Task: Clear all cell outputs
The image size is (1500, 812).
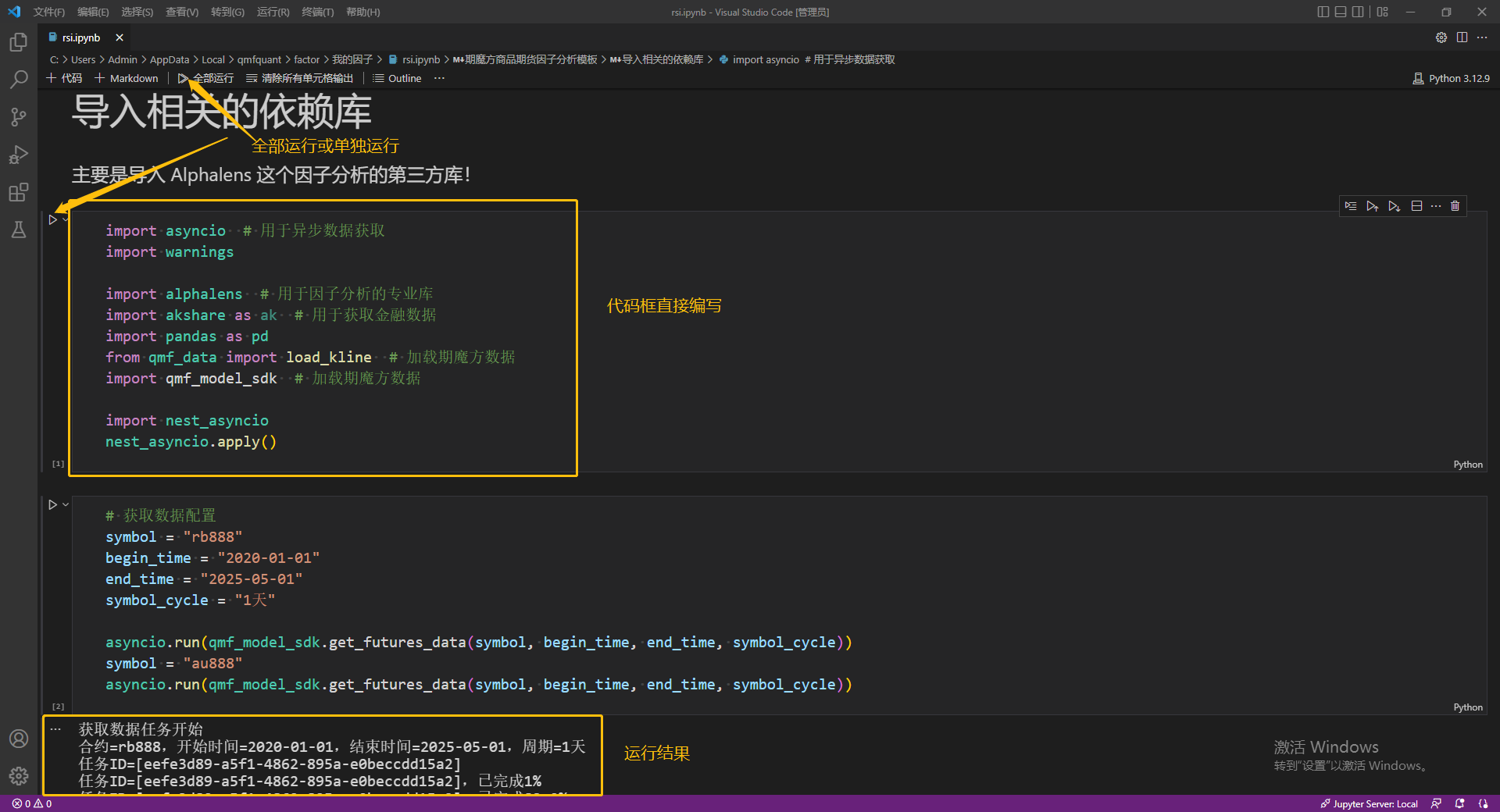Action: [300, 78]
